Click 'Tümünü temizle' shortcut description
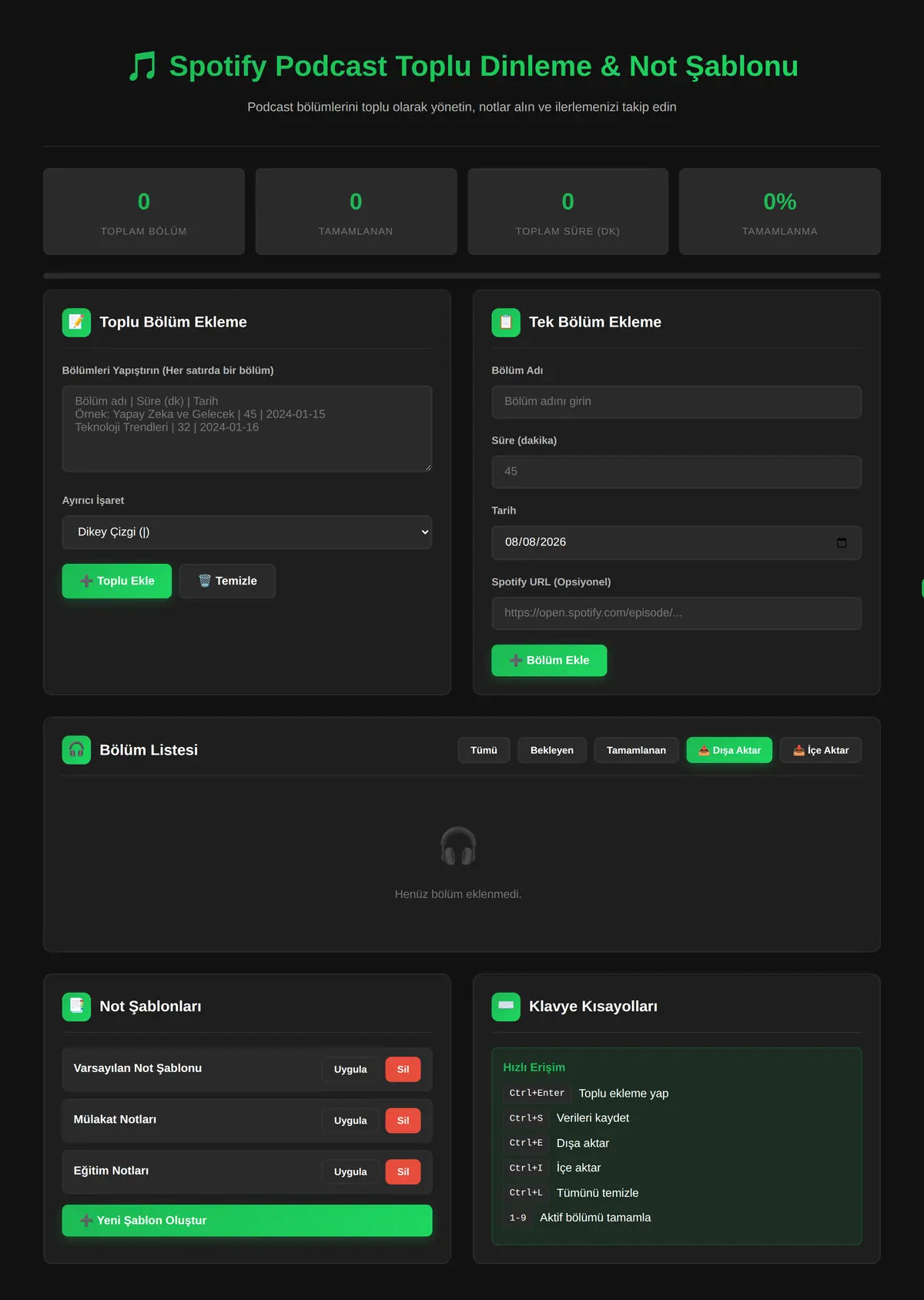 click(x=598, y=1193)
